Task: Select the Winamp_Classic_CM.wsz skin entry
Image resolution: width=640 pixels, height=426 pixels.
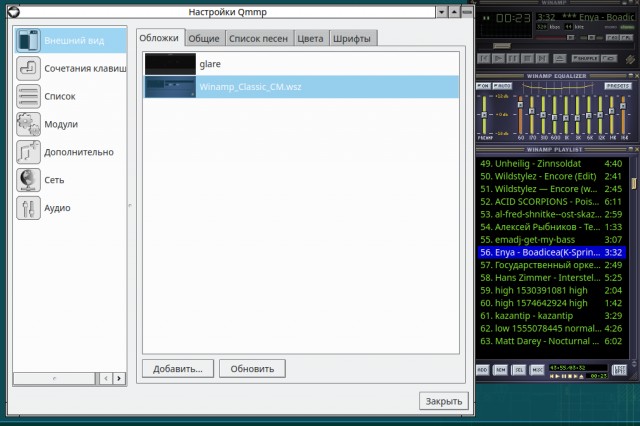Action: point(301,87)
